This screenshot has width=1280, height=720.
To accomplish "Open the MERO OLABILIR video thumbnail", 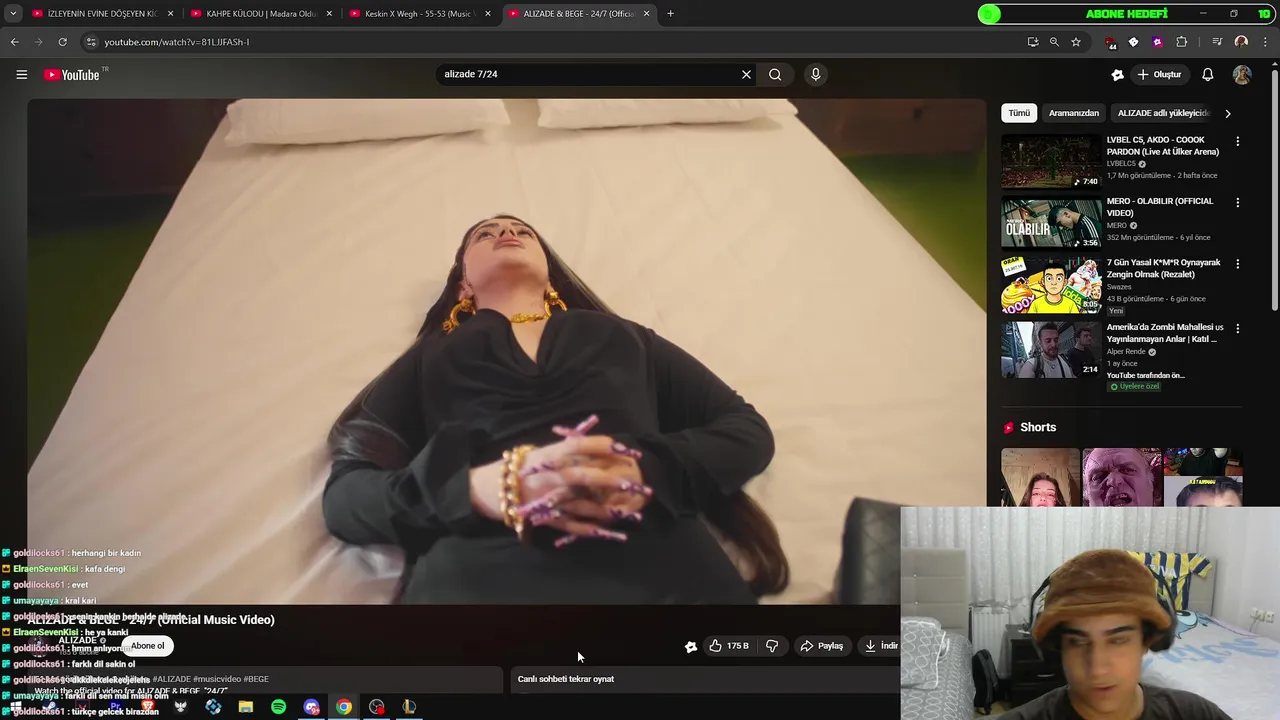I will (1051, 223).
